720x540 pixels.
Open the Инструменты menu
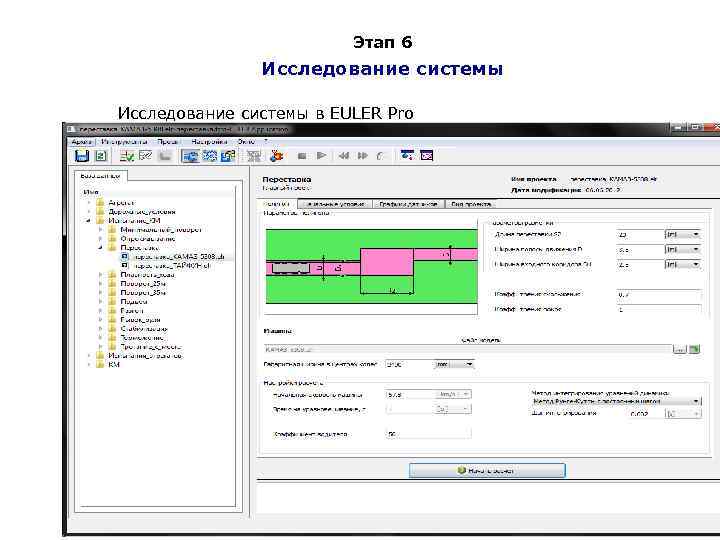tap(124, 142)
